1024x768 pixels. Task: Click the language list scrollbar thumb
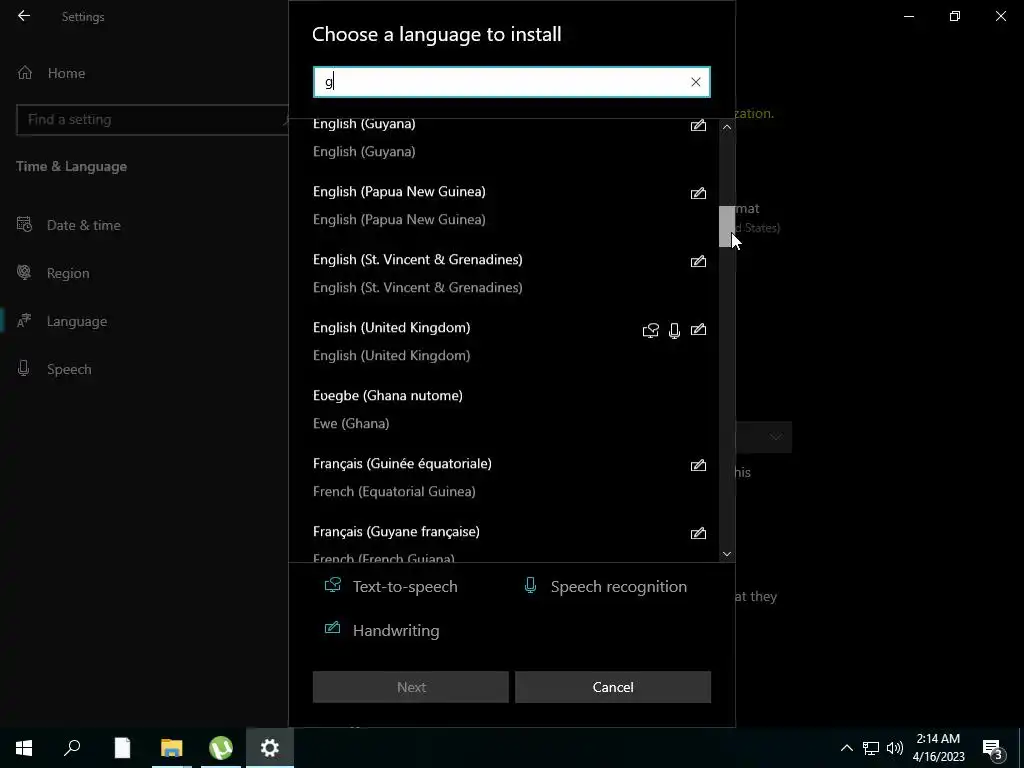click(x=727, y=227)
